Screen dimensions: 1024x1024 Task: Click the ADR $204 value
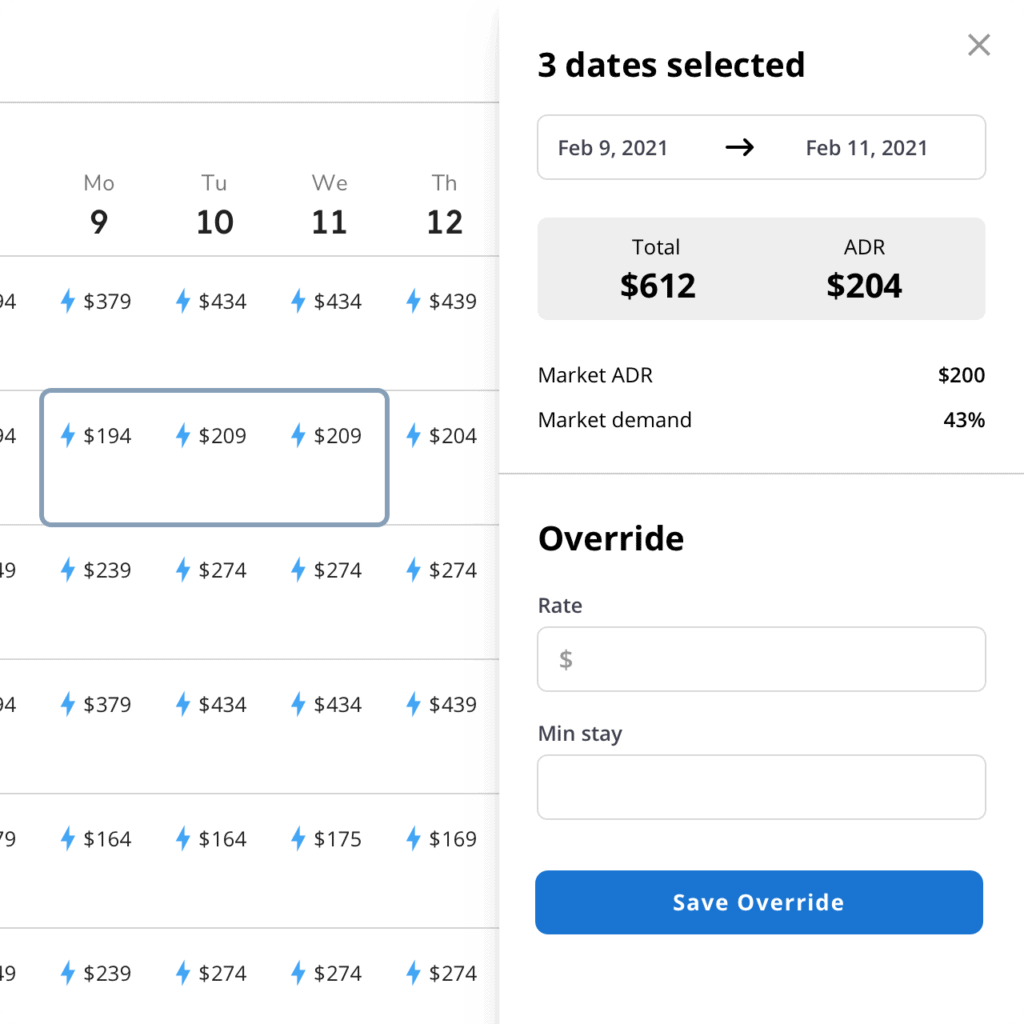click(864, 285)
